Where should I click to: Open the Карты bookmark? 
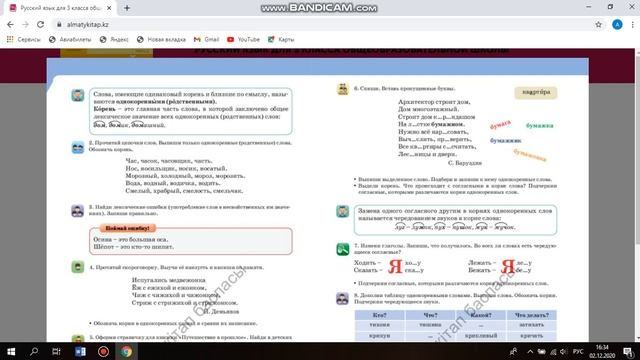(x=281, y=40)
